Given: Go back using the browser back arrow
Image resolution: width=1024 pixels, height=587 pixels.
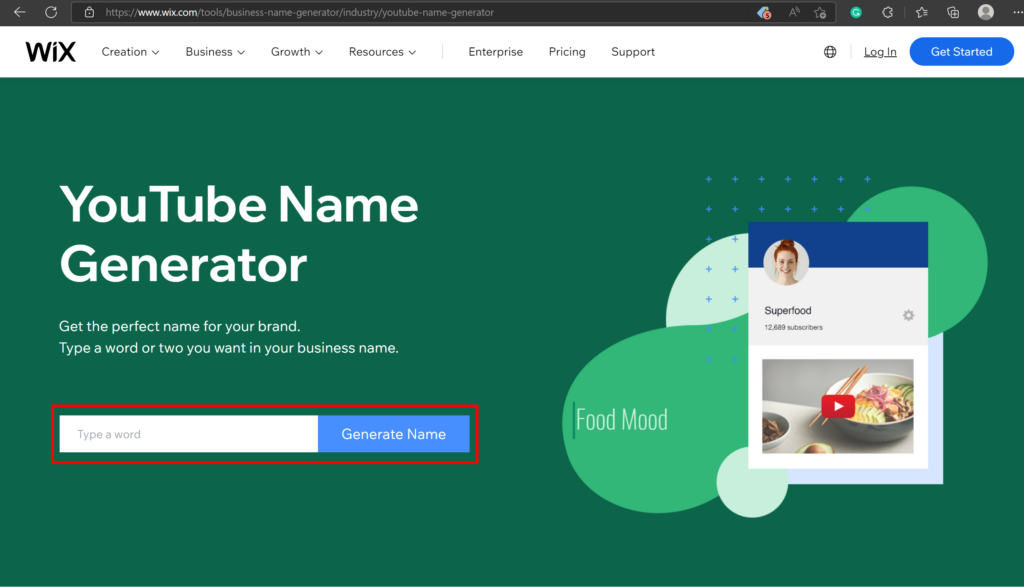Looking at the screenshot, I should (20, 12).
